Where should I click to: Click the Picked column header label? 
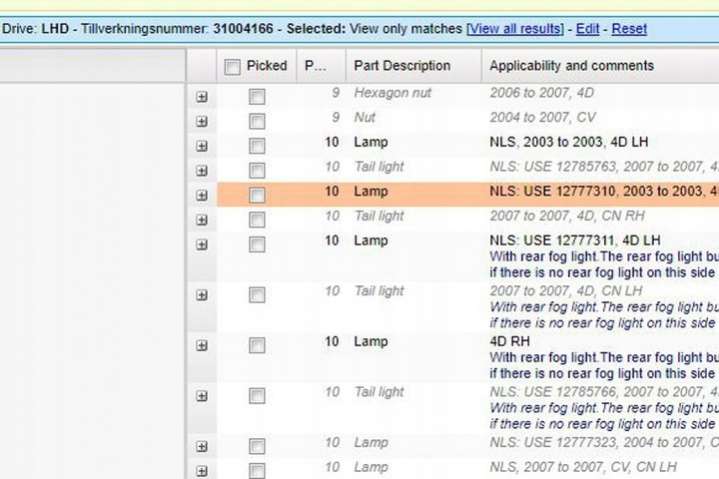266,66
